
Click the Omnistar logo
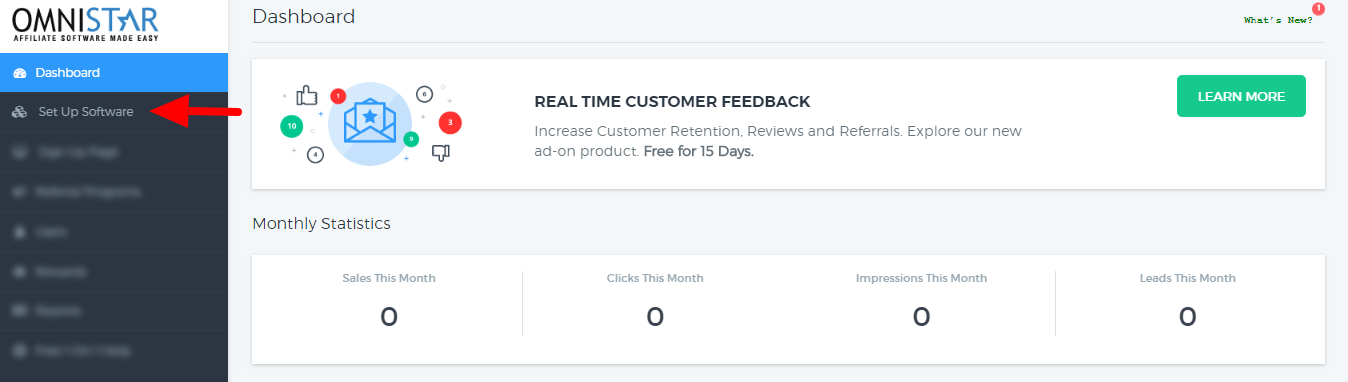coord(72,23)
